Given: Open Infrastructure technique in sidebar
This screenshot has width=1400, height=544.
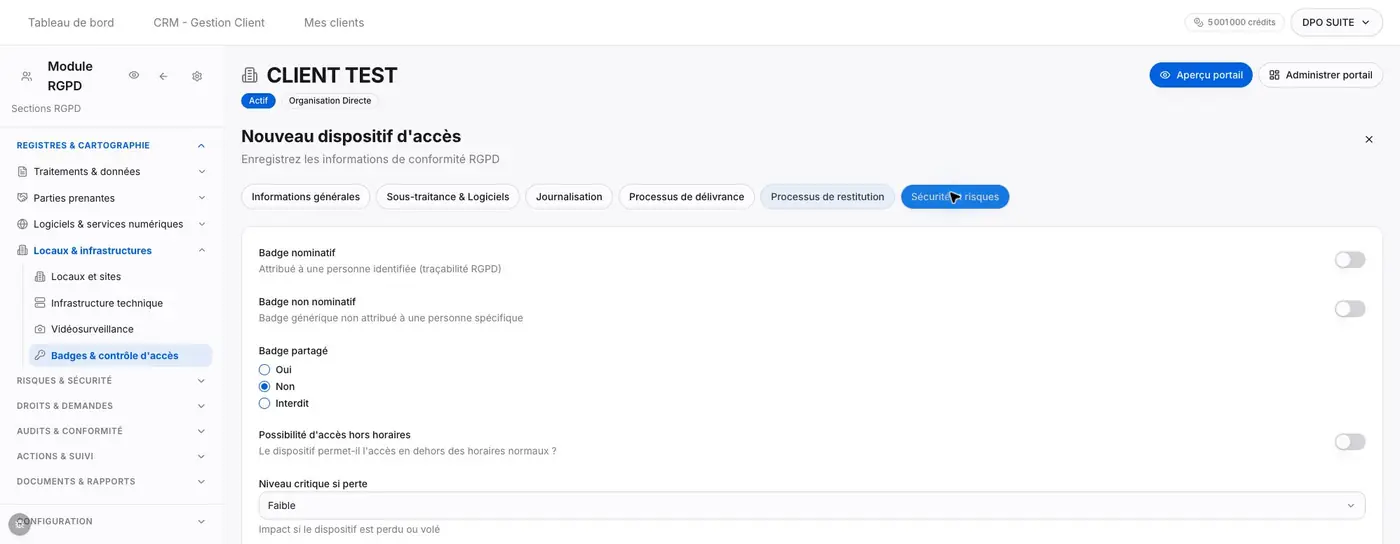Looking at the screenshot, I should [120, 303].
